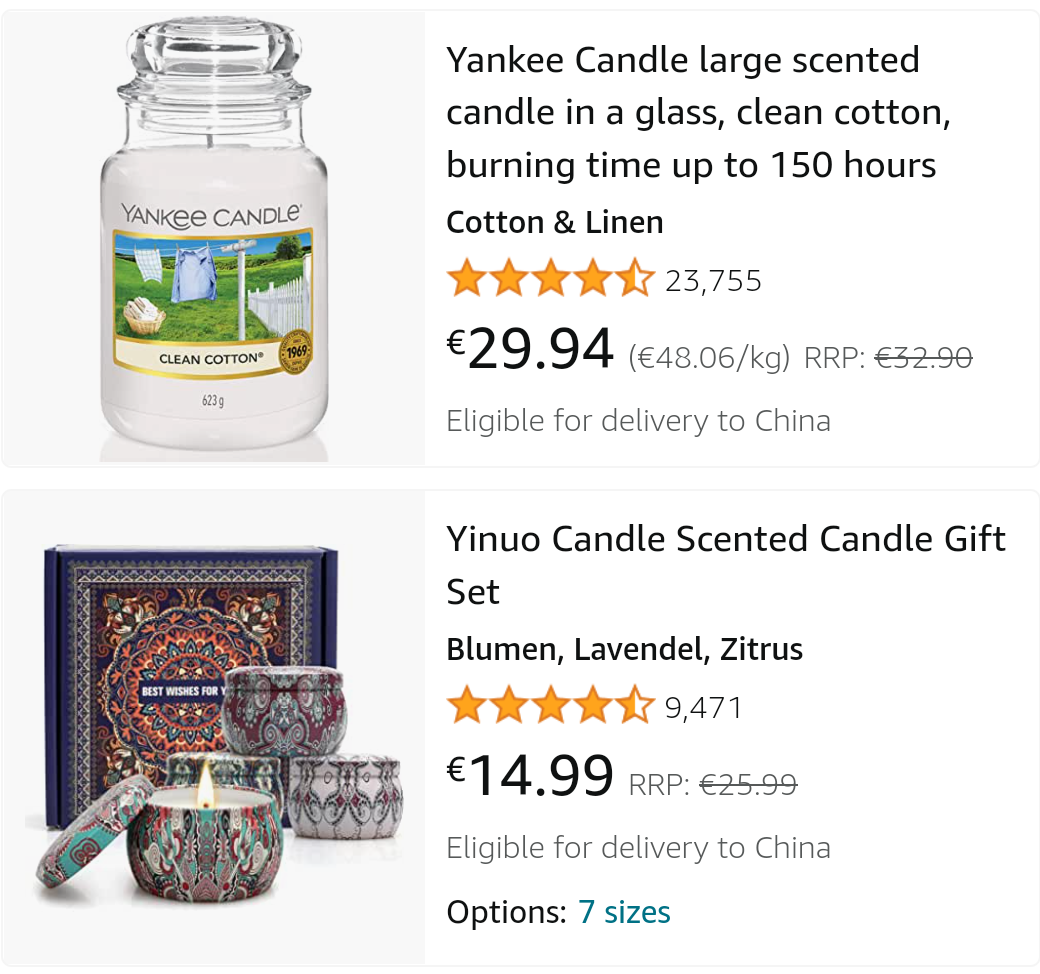Select the Cotton & Linen scent label
Screen dimensions: 1040x974
555,222
